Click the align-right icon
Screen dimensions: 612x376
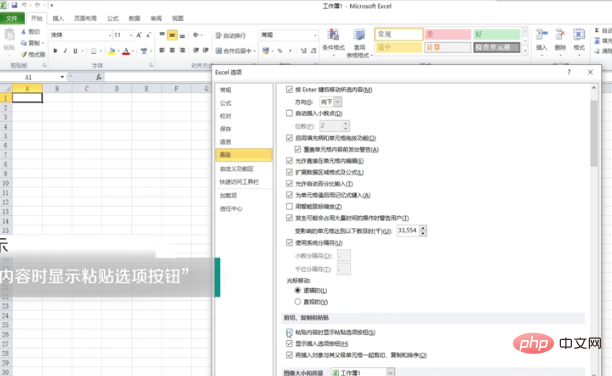pyautogui.click(x=182, y=50)
